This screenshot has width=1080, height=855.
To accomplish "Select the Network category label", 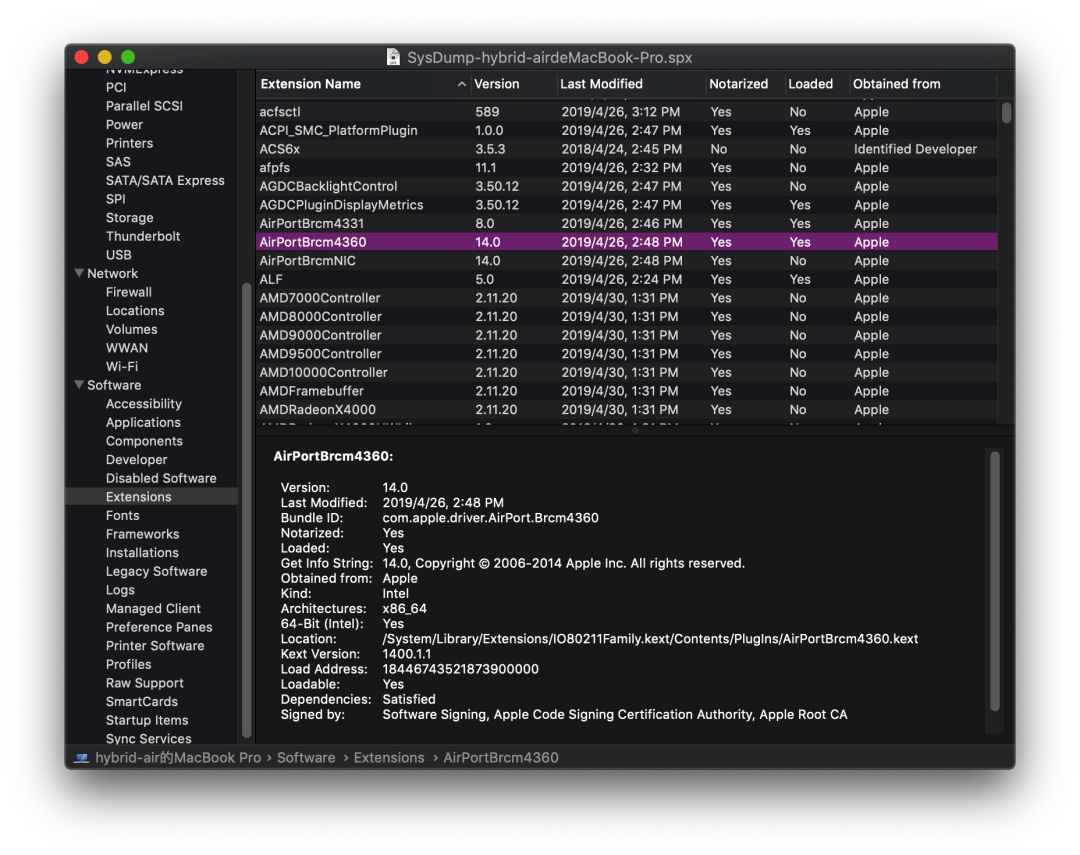I will (112, 274).
